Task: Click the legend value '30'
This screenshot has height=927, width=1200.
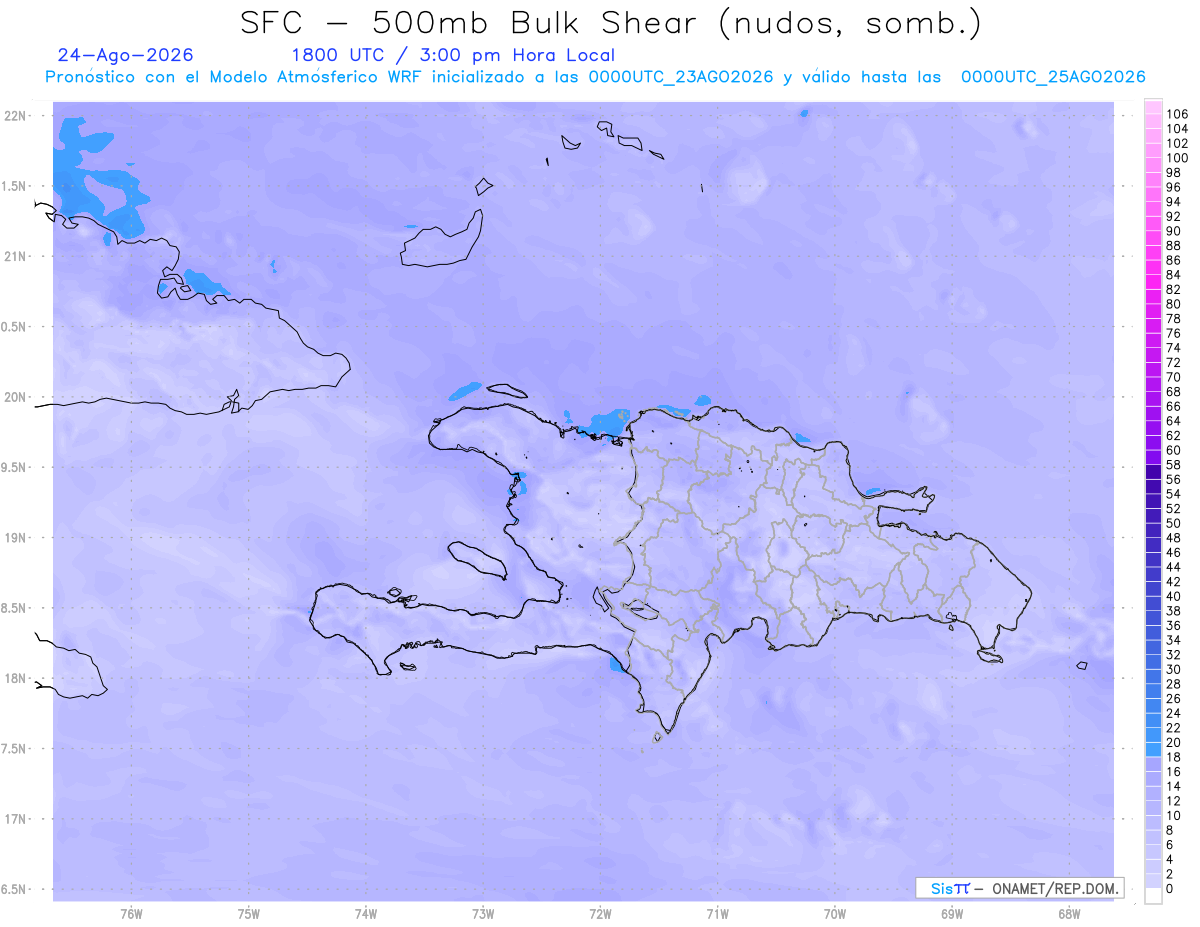Action: click(1174, 669)
